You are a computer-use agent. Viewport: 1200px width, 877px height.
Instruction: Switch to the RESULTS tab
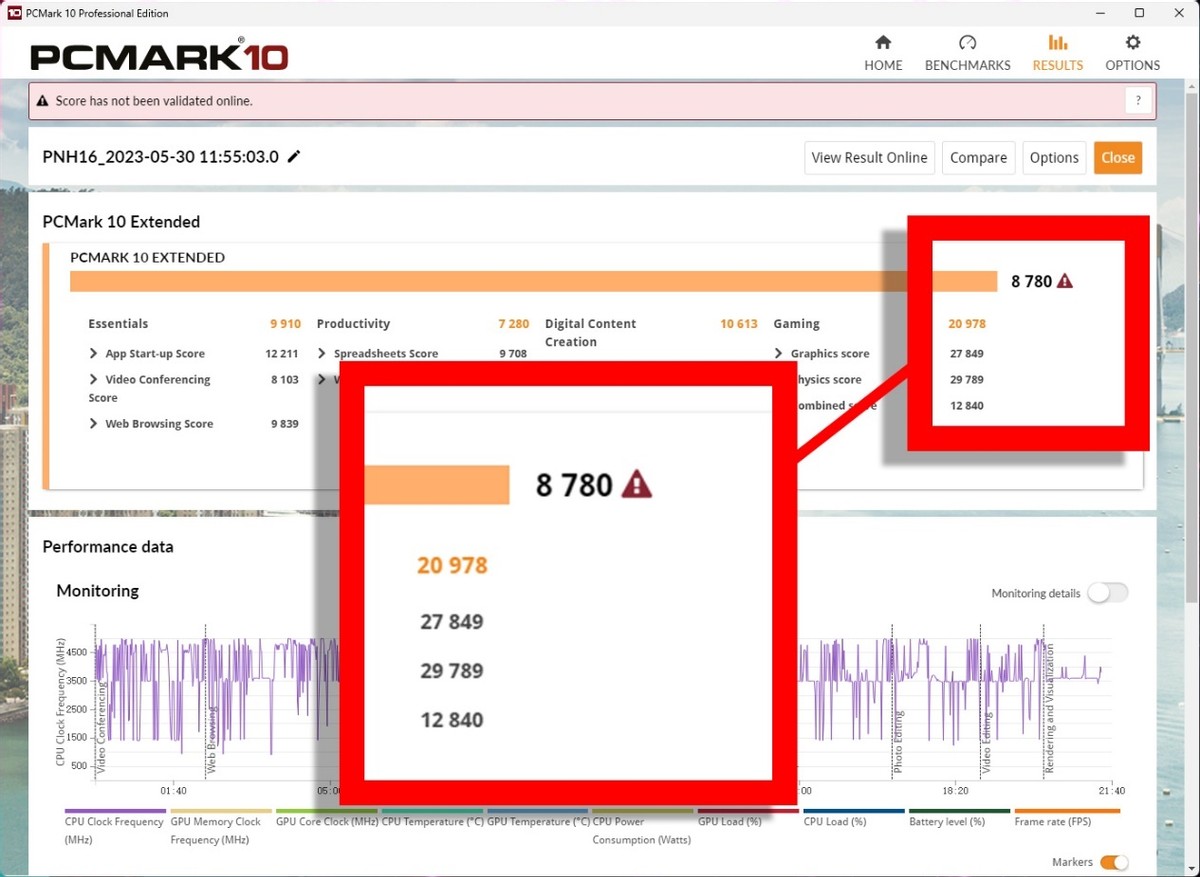pyautogui.click(x=1057, y=54)
